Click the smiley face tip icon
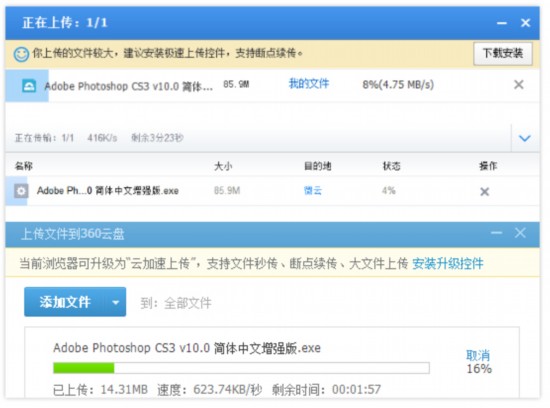Viewport: 550px width, 408px height. point(21,54)
